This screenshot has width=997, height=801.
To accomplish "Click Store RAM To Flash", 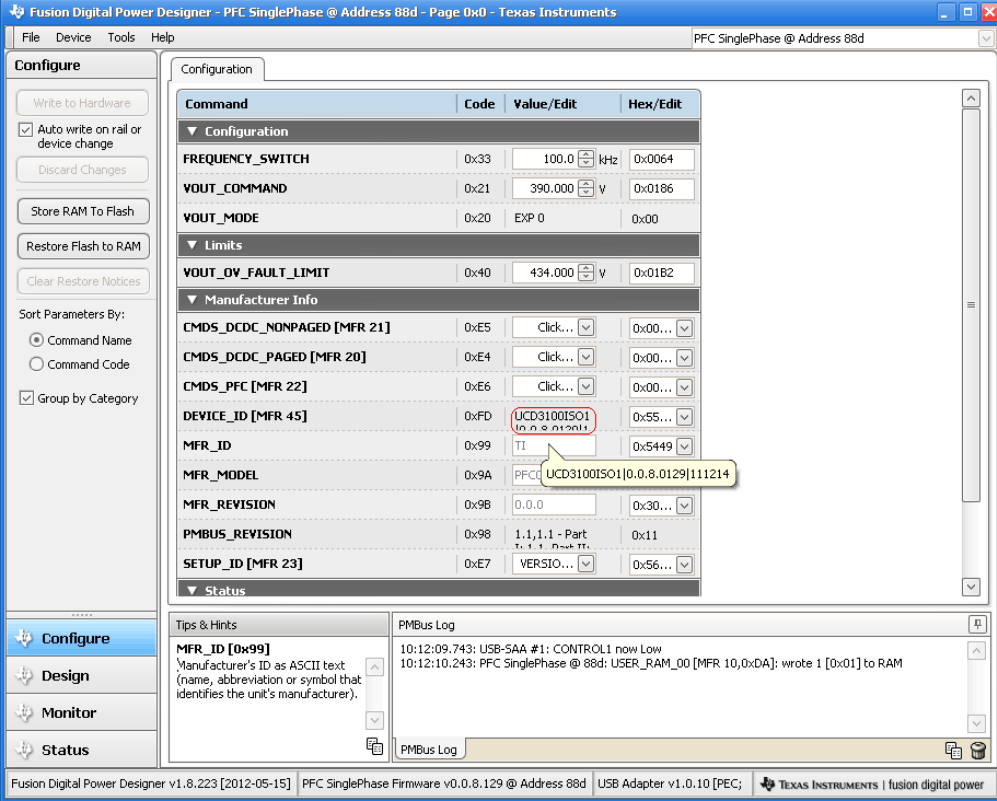I will pyautogui.click(x=82, y=211).
